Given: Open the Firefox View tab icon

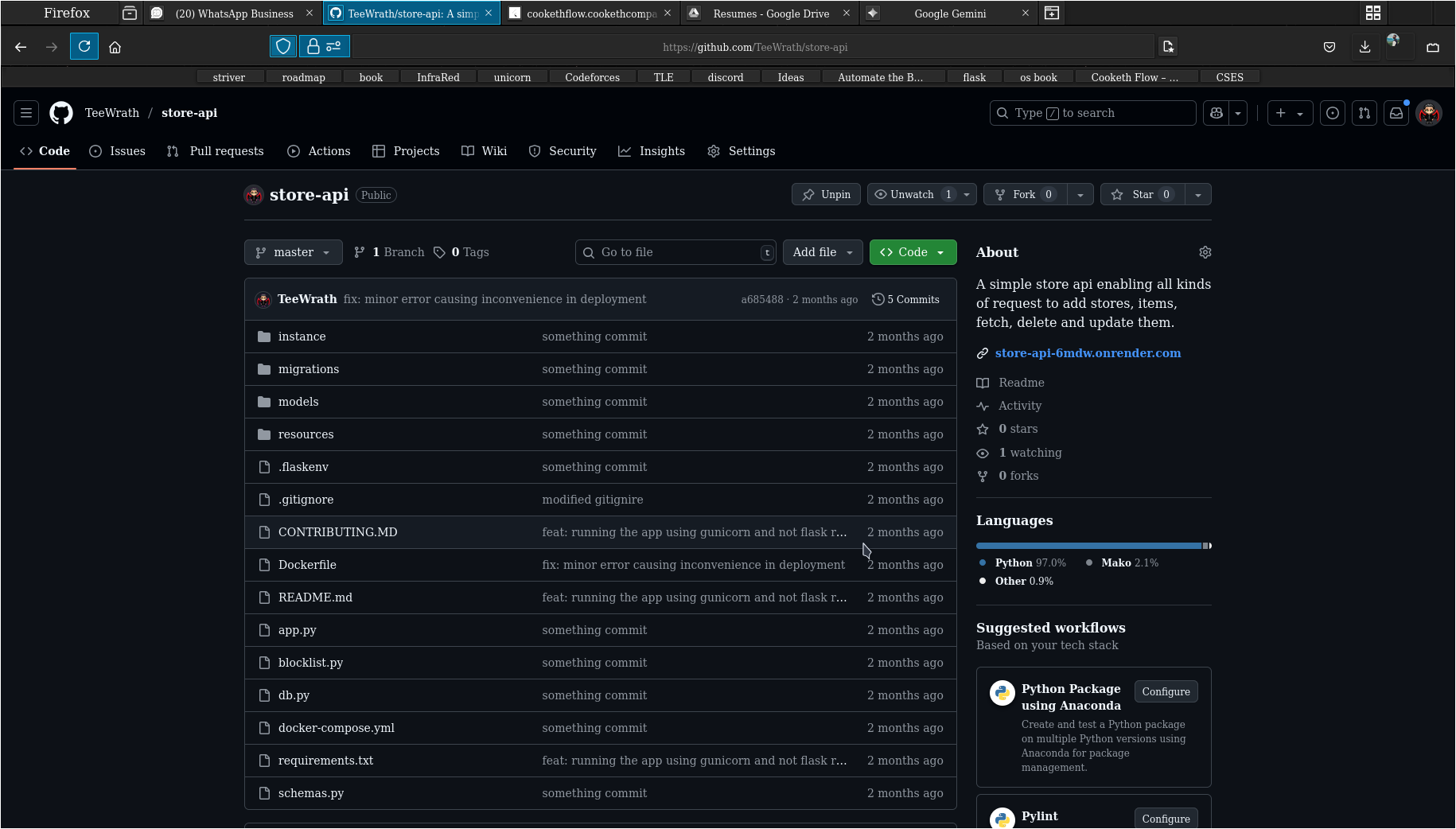Looking at the screenshot, I should (x=130, y=14).
